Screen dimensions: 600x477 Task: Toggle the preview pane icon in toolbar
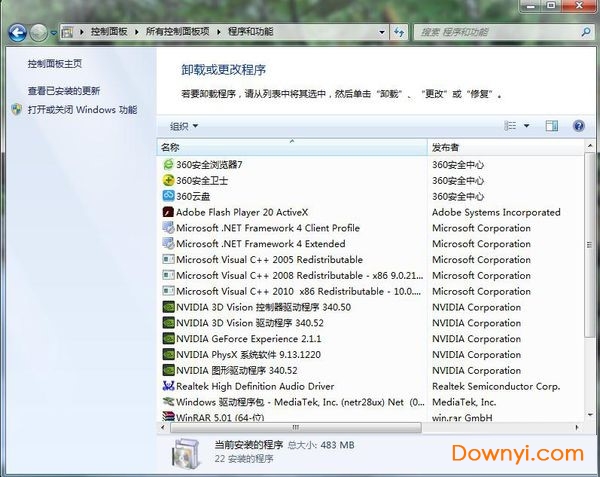point(551,126)
